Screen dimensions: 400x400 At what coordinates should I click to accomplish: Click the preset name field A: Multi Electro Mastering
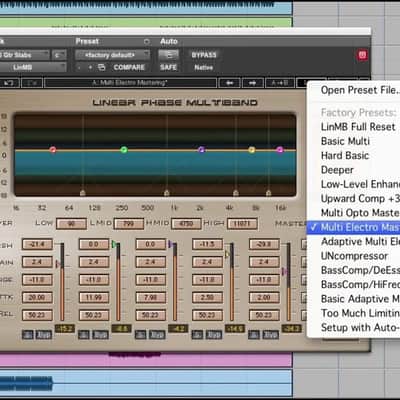click(130, 83)
